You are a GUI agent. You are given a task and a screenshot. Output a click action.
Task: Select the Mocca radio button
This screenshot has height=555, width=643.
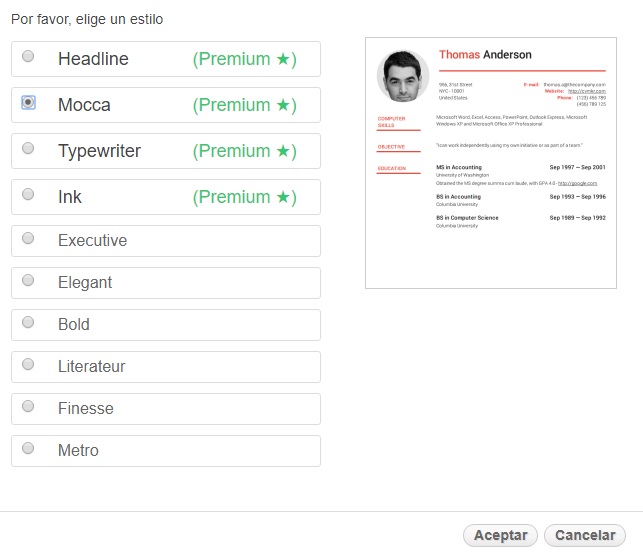point(28,102)
